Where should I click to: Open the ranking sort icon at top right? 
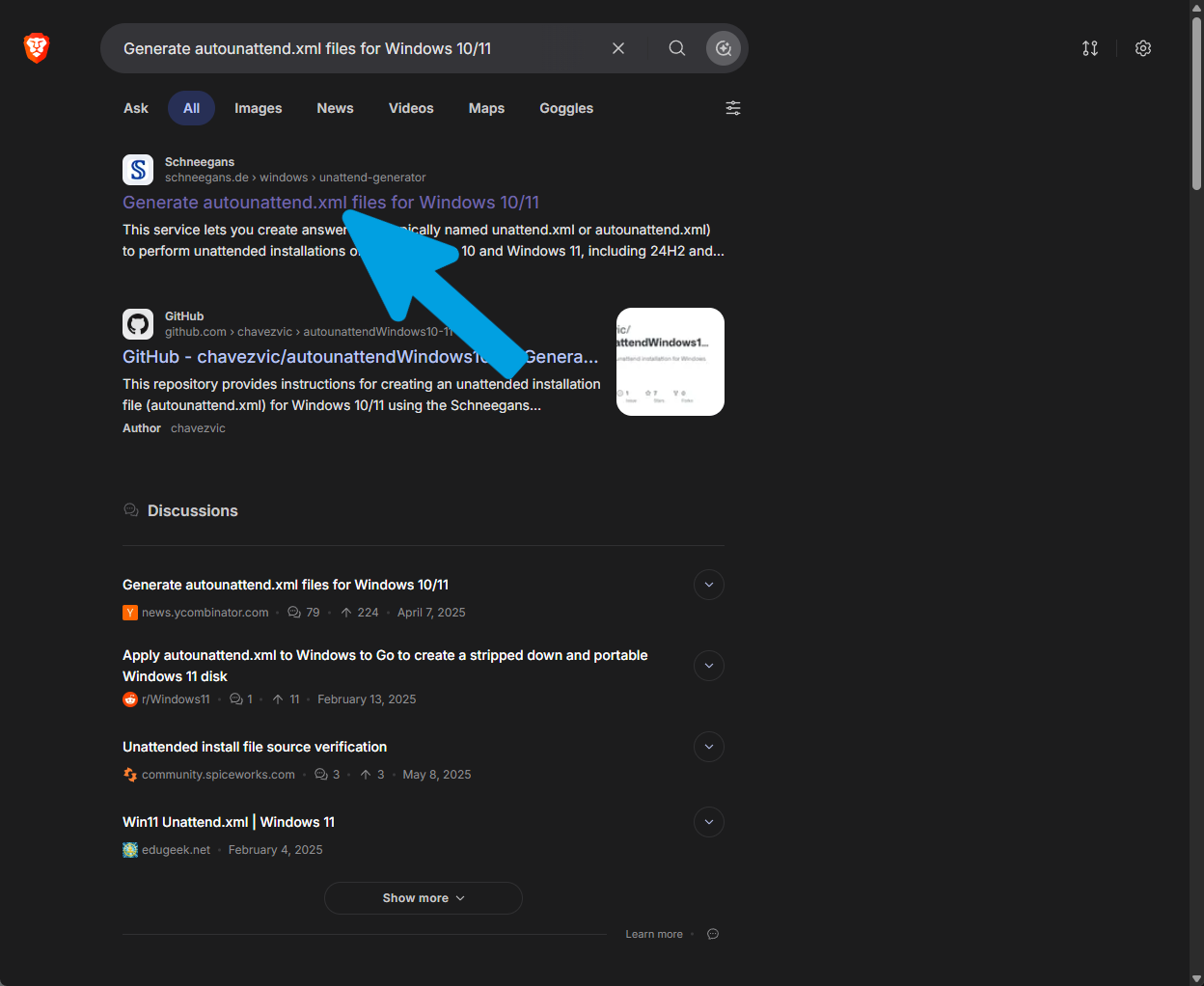(1090, 48)
